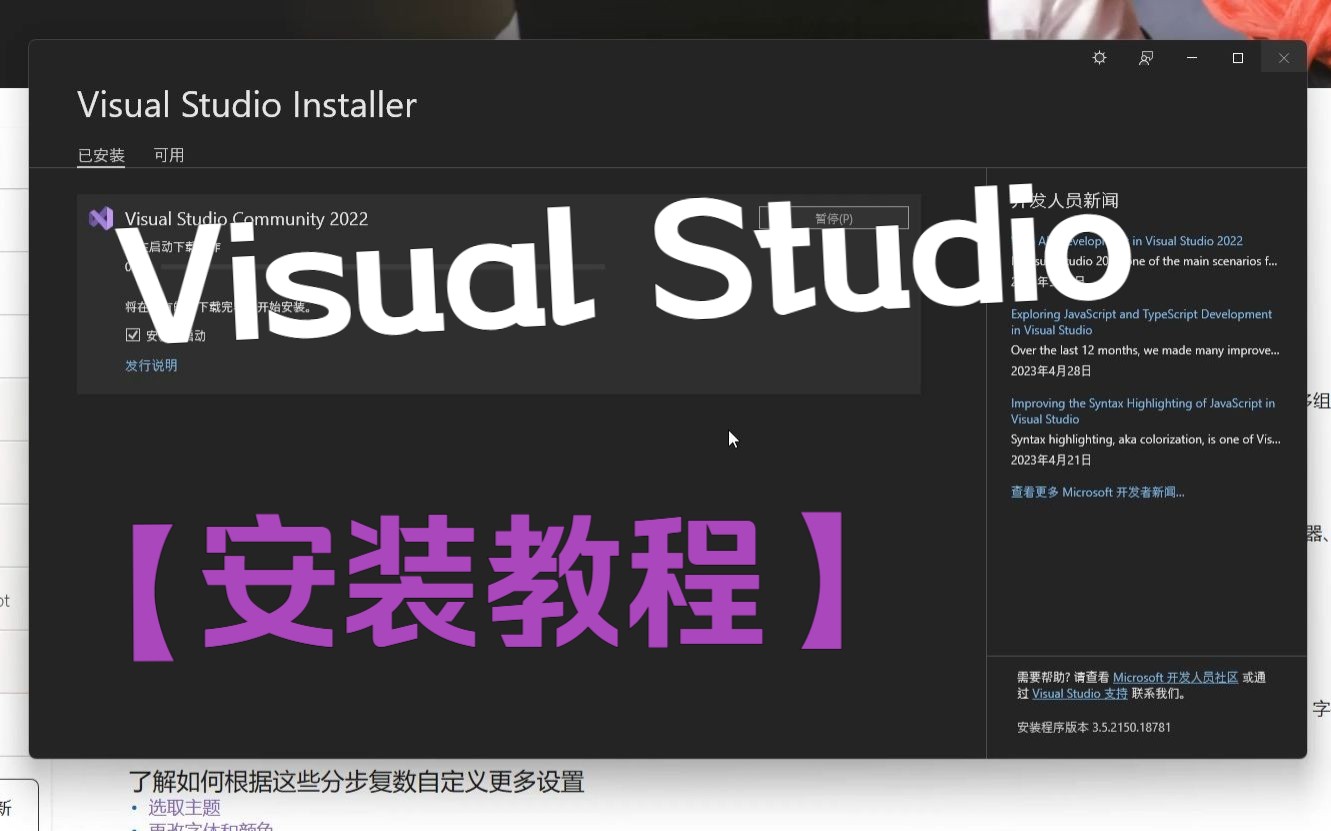
Task: Click the 2023年4月28日 date text
Action: (x=1051, y=371)
